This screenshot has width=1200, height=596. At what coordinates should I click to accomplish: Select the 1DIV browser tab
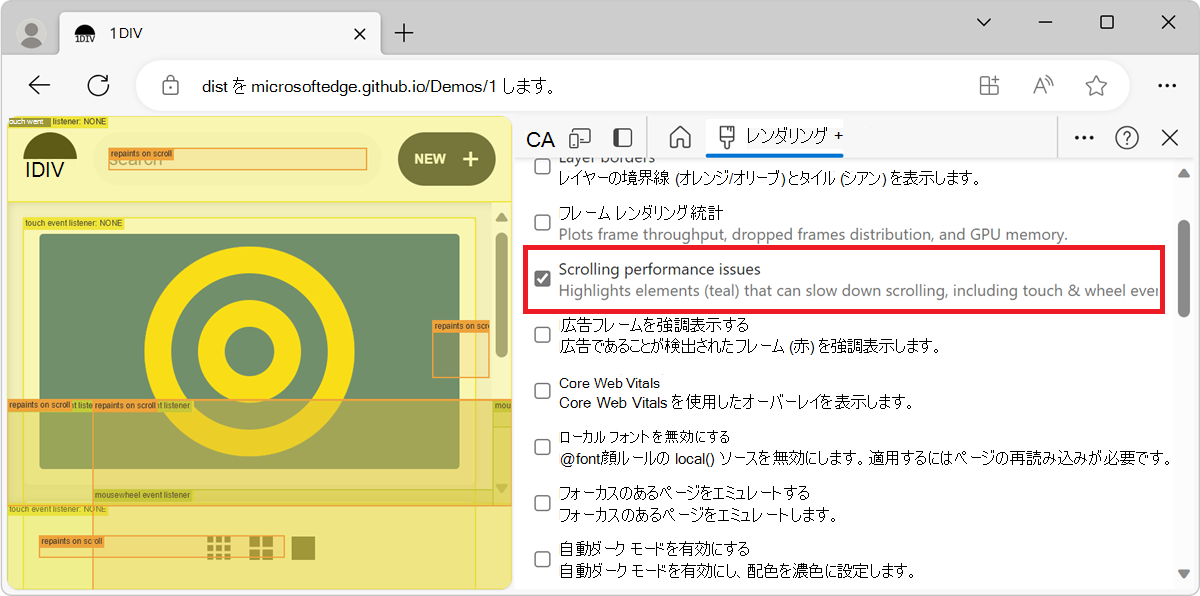(200, 32)
